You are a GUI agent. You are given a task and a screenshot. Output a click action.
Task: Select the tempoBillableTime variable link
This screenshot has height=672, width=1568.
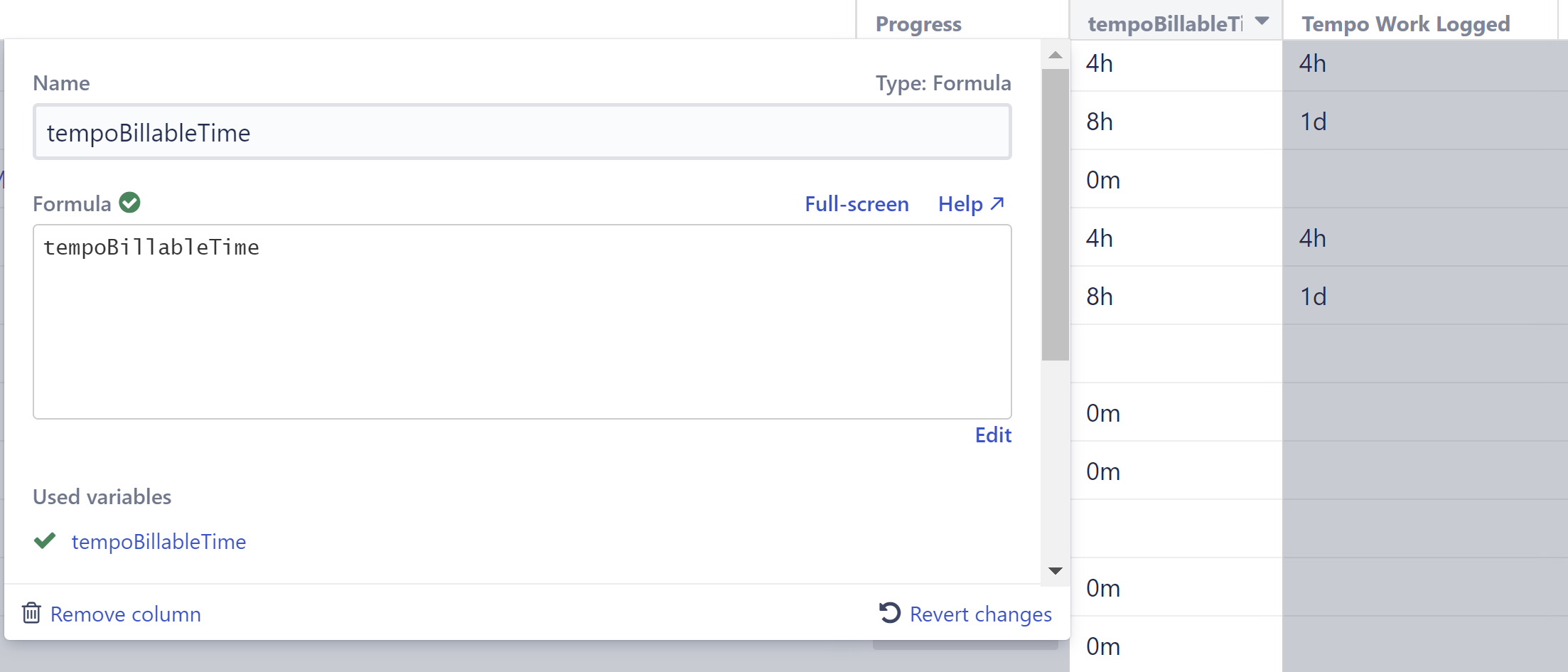click(159, 541)
